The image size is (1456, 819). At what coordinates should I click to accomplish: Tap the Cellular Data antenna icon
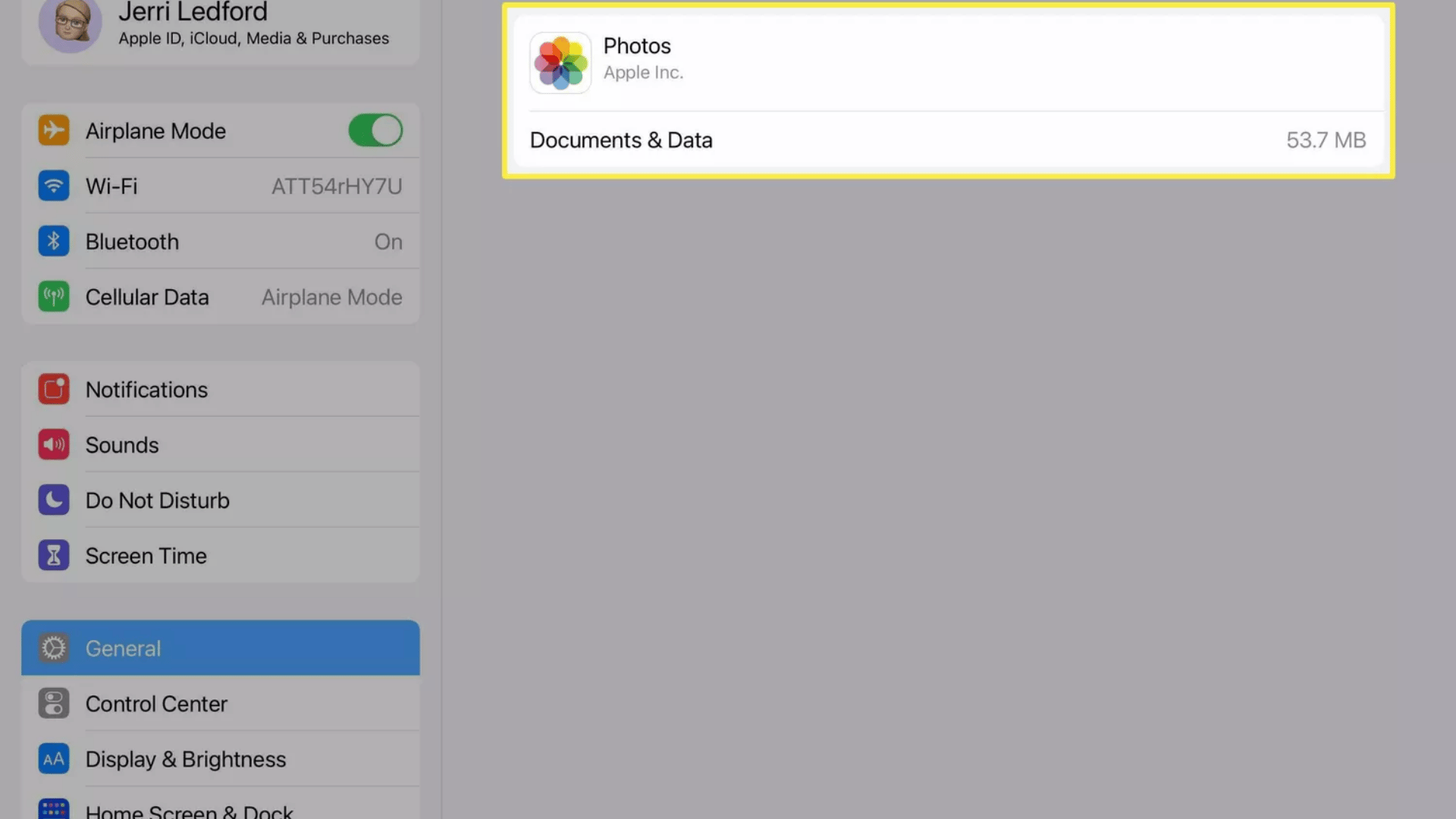point(54,297)
